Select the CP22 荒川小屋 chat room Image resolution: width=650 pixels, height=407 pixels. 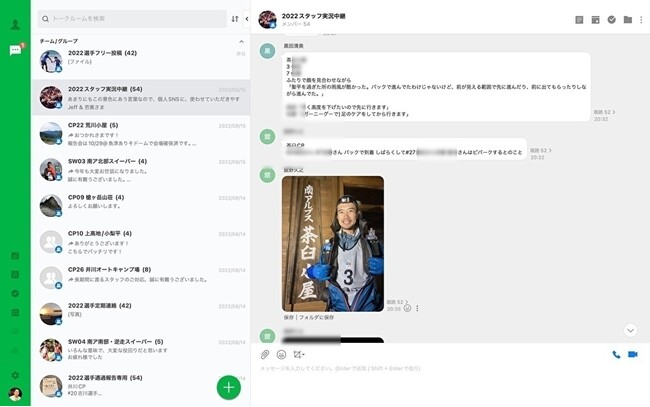click(x=141, y=133)
